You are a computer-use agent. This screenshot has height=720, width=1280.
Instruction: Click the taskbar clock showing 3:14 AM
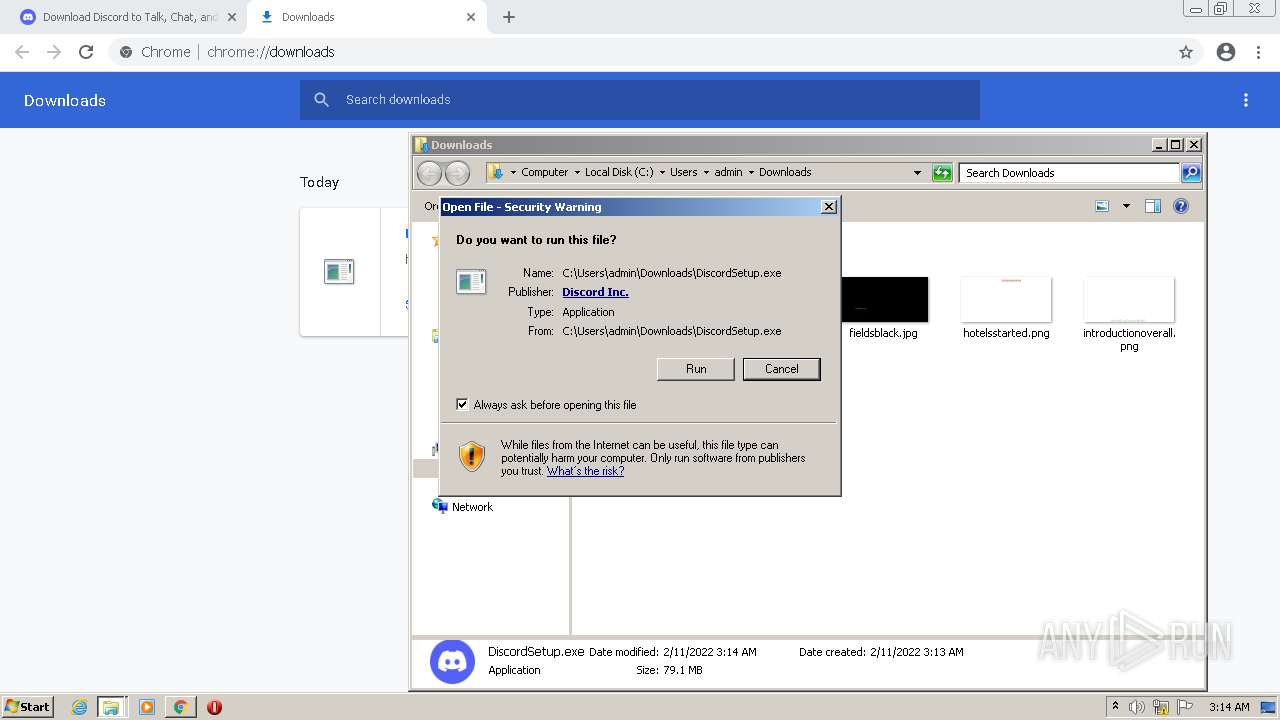coord(1229,707)
